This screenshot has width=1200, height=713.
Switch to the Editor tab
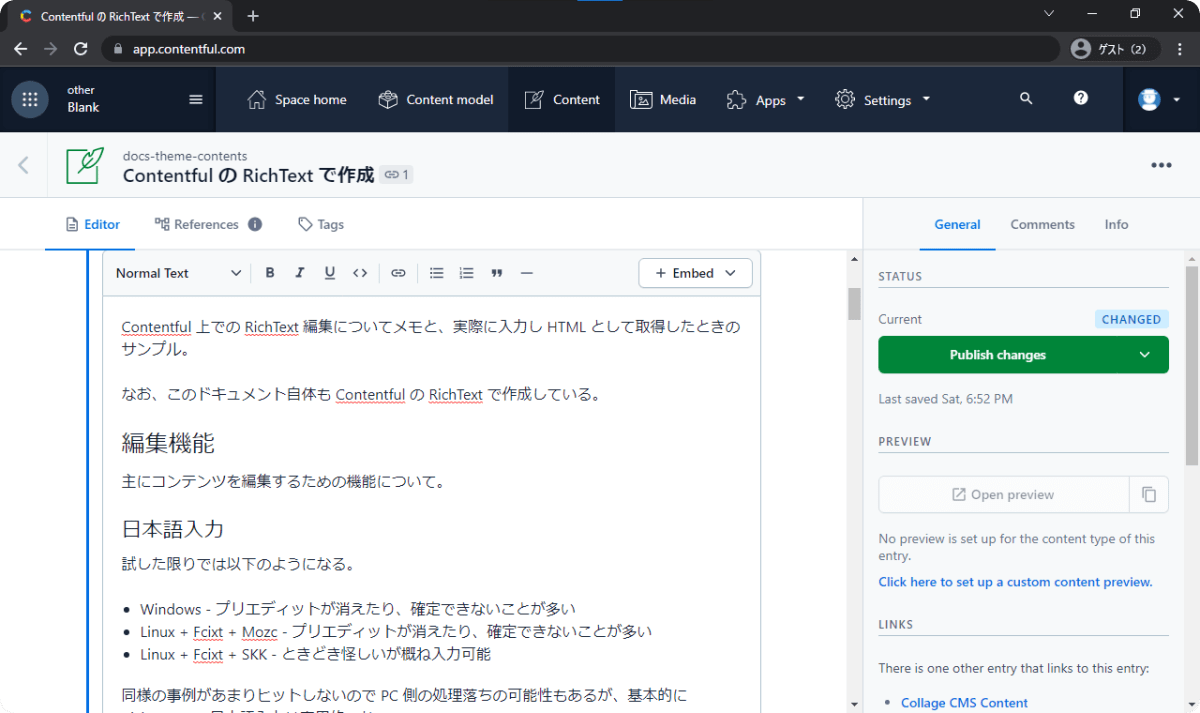tap(92, 224)
